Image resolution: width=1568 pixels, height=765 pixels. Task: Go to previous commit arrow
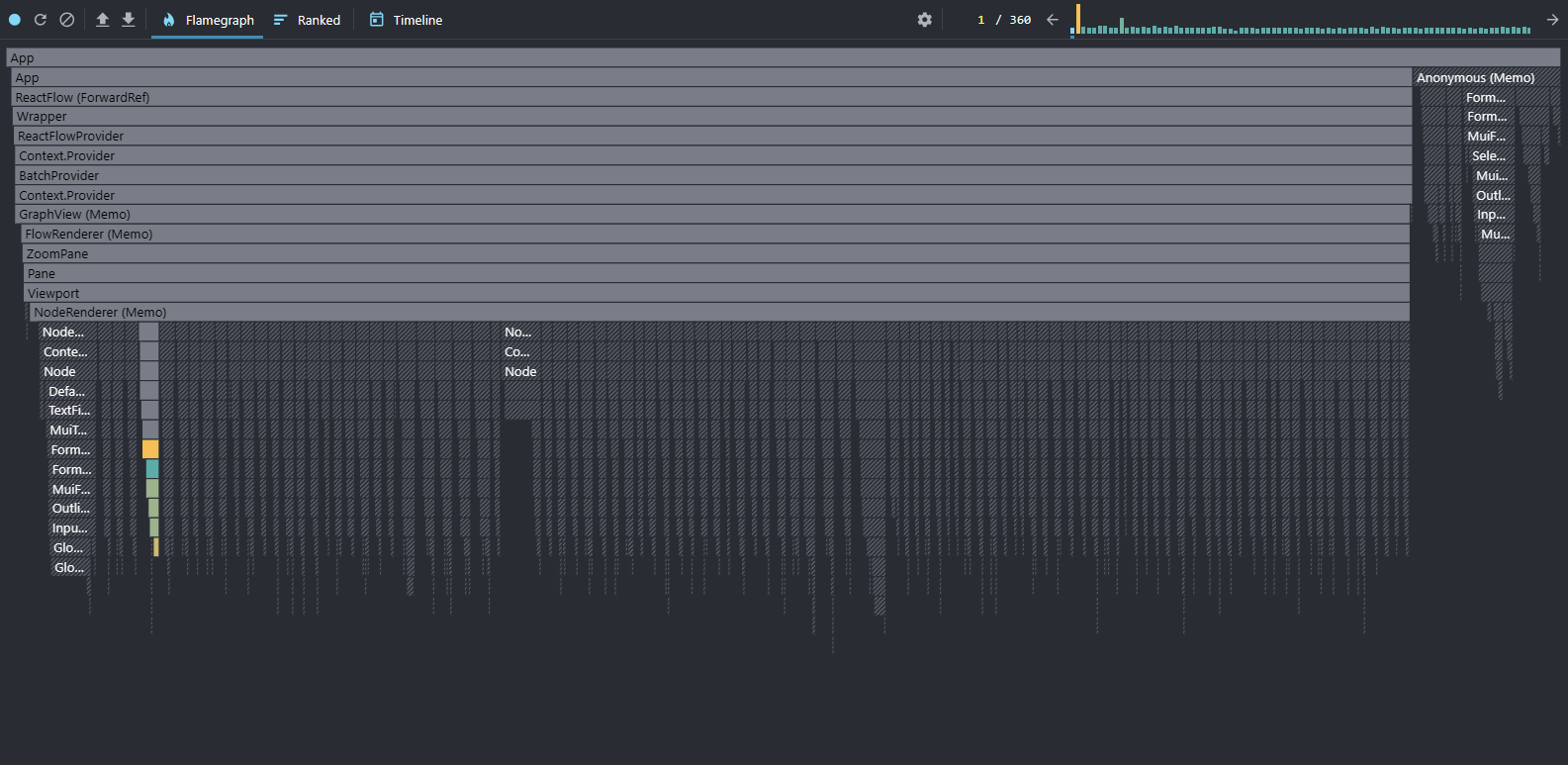pyautogui.click(x=1053, y=20)
